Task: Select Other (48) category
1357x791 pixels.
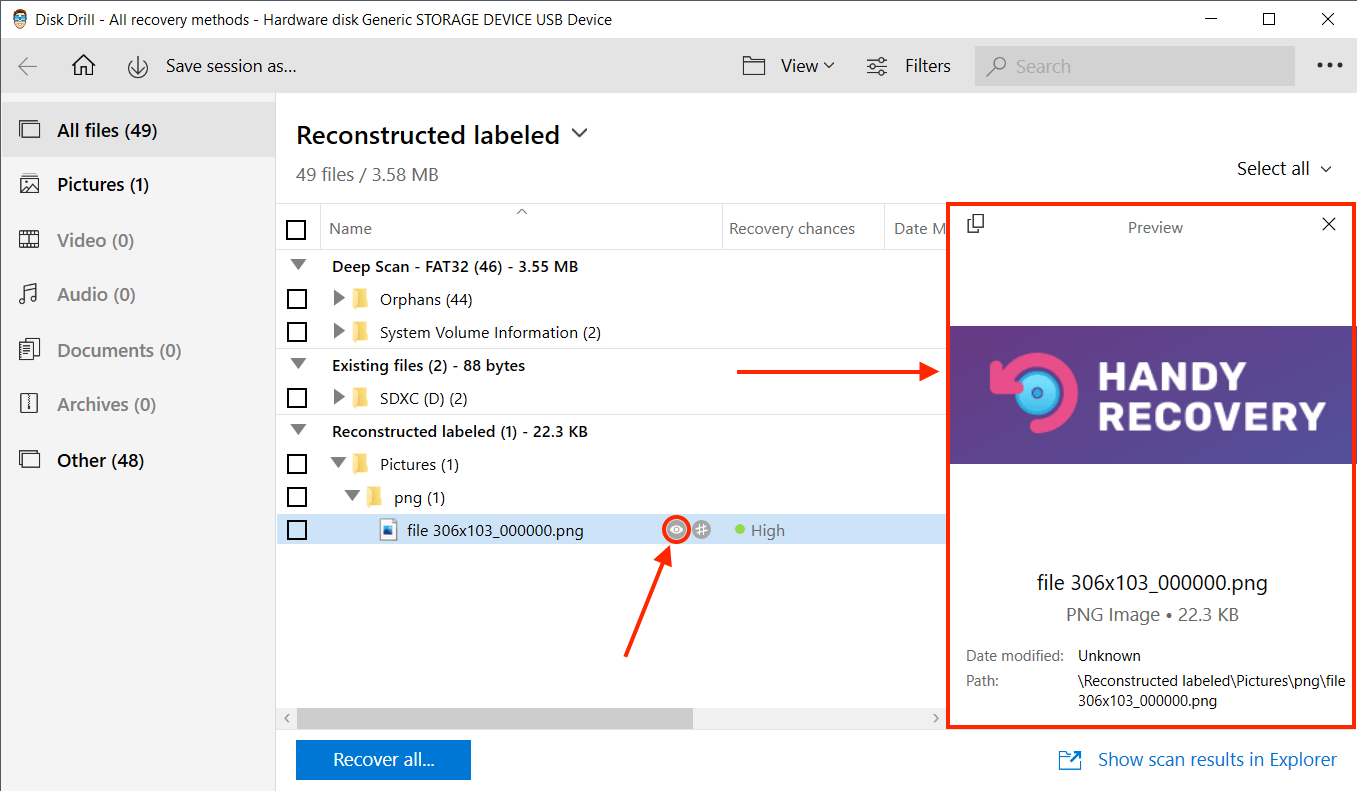Action: pos(138,460)
